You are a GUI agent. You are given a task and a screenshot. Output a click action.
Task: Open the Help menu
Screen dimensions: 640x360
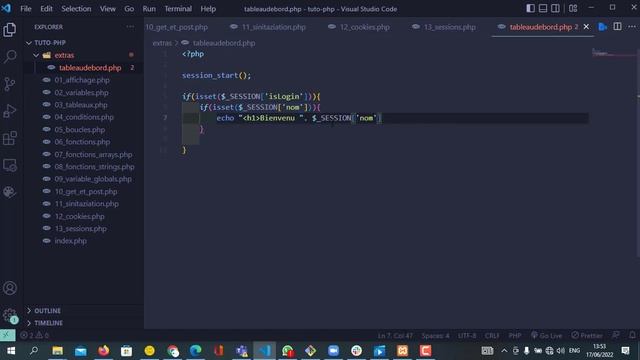click(208, 9)
